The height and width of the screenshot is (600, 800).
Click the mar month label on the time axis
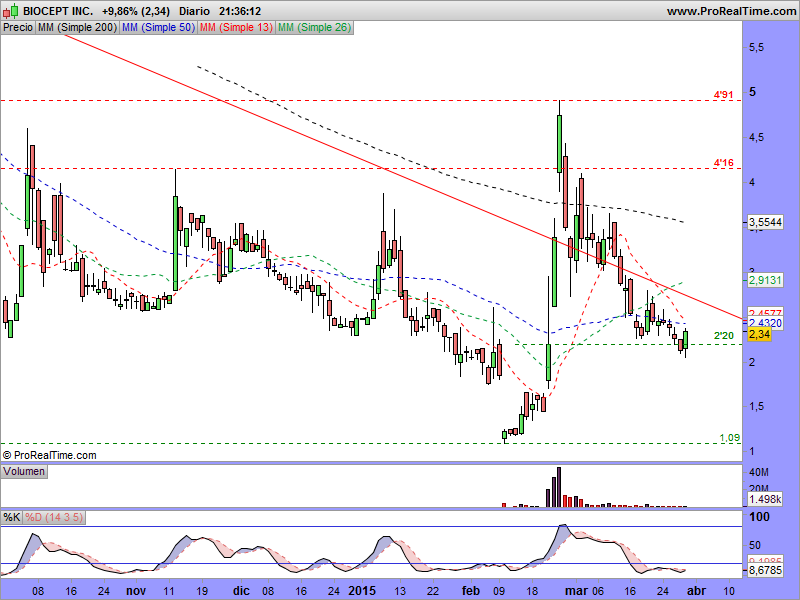[x=577, y=591]
